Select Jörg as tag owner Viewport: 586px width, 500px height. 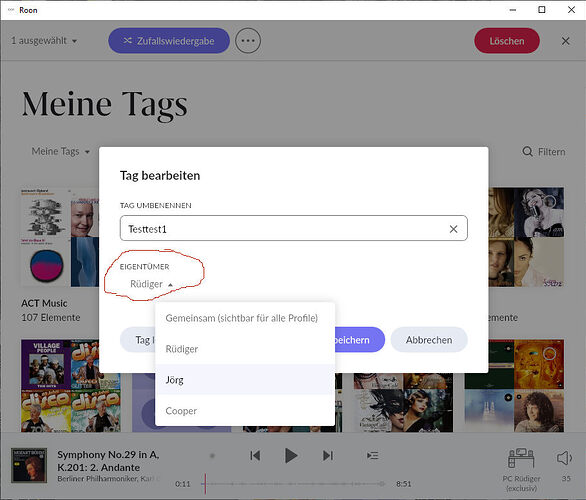(x=245, y=380)
